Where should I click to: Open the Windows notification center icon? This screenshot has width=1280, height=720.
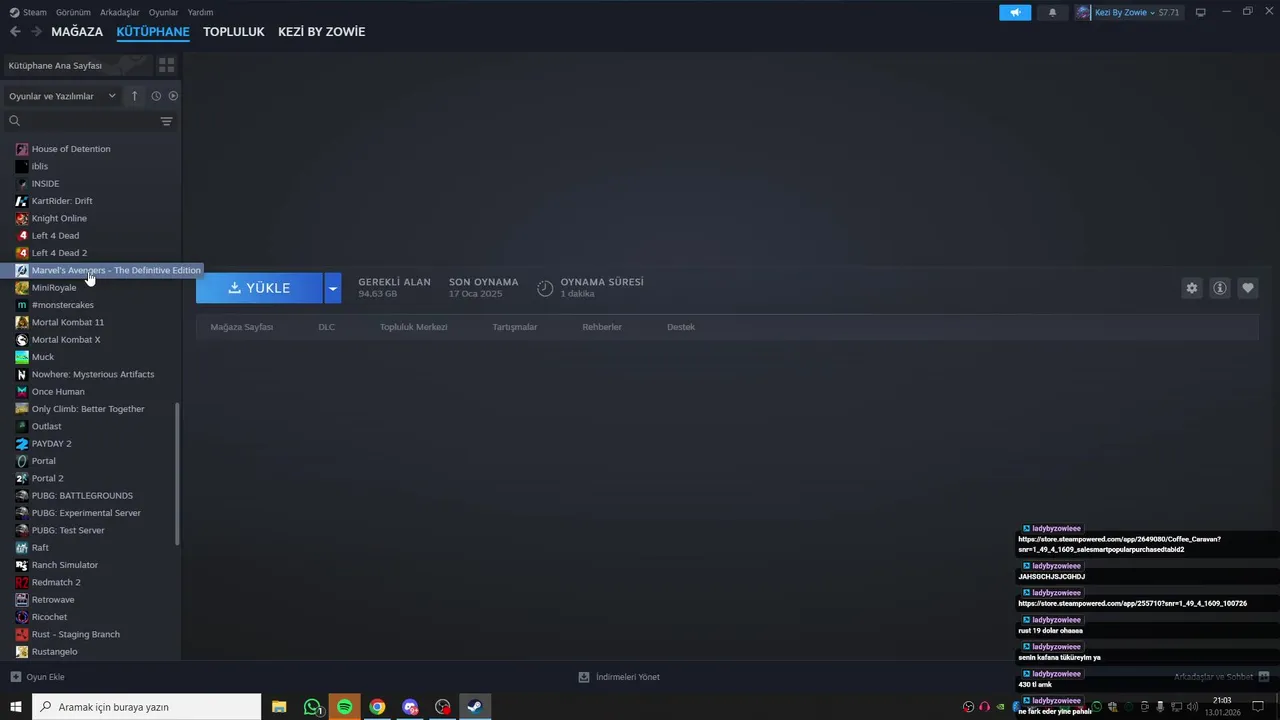pos(1259,707)
